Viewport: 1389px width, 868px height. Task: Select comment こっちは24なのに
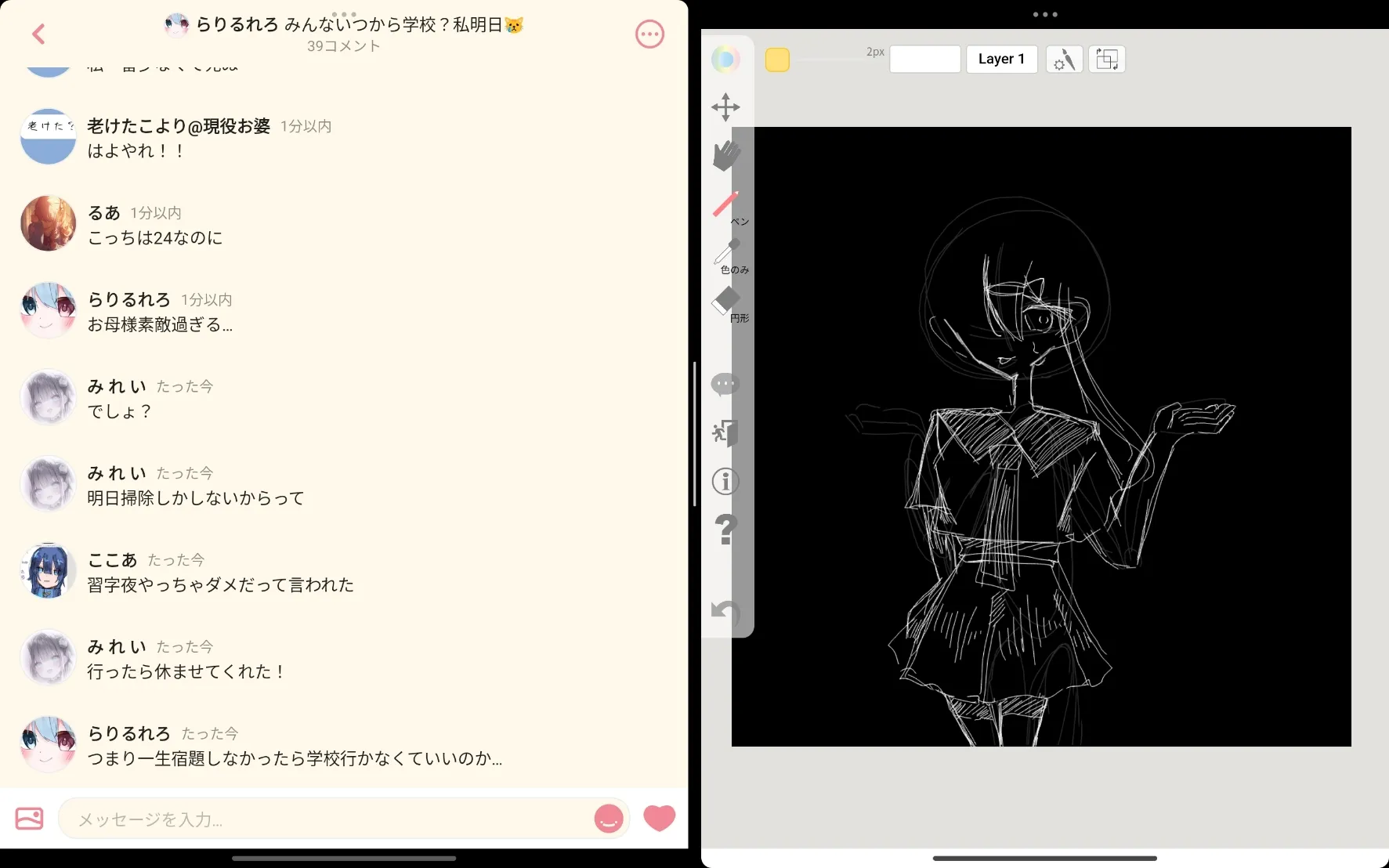[x=155, y=238]
